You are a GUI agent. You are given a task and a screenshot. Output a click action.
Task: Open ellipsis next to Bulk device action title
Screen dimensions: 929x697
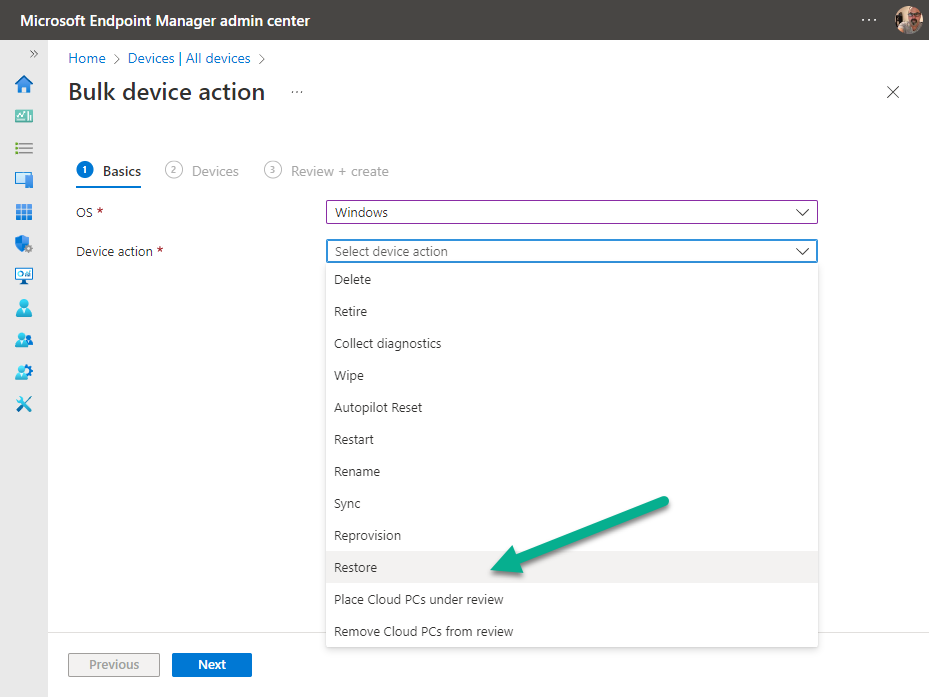point(297,92)
